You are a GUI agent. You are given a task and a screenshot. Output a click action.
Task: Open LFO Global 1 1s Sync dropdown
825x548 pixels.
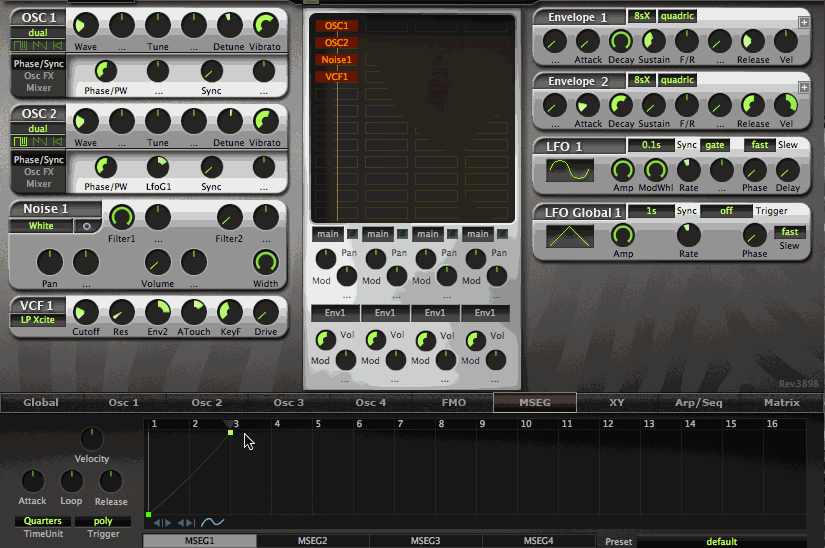[x=651, y=211]
